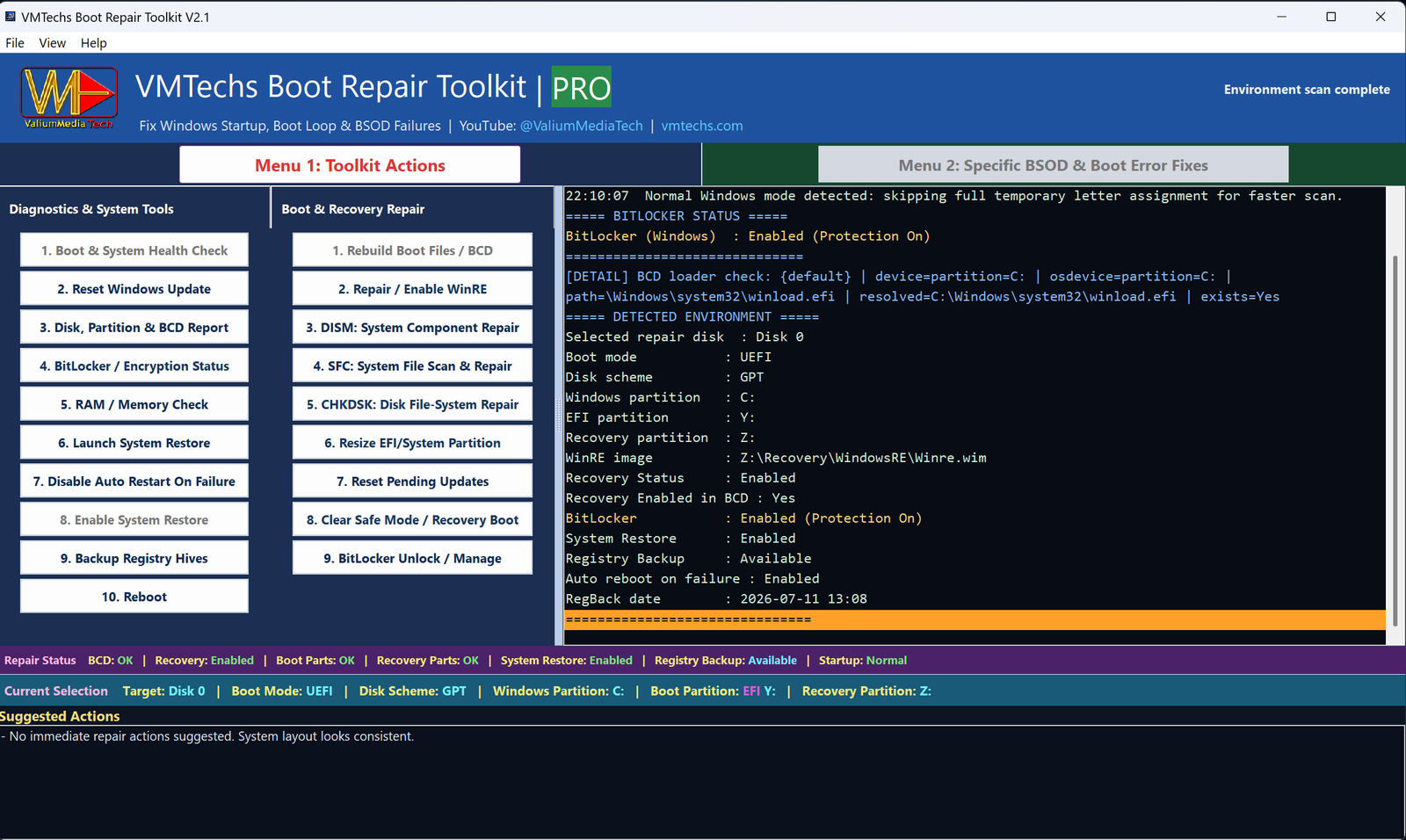
Task: Click 'Target: Disk 0' in Current Selection
Action: (x=163, y=692)
